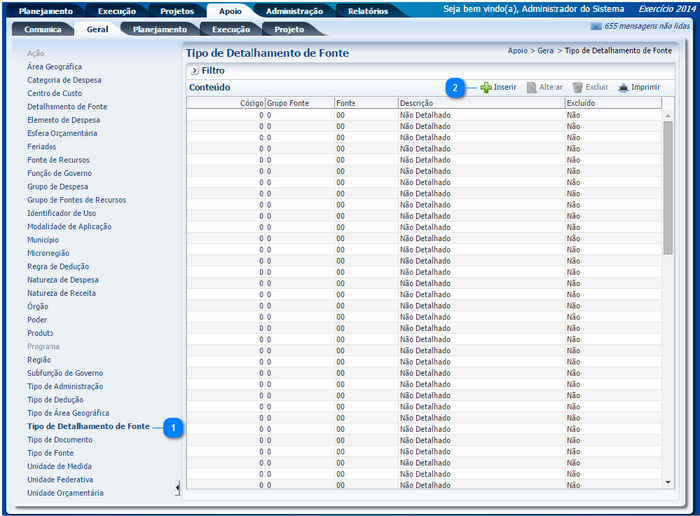Click the scrollbar up arrow of table
The width and height of the screenshot is (700, 516).
click(x=668, y=115)
